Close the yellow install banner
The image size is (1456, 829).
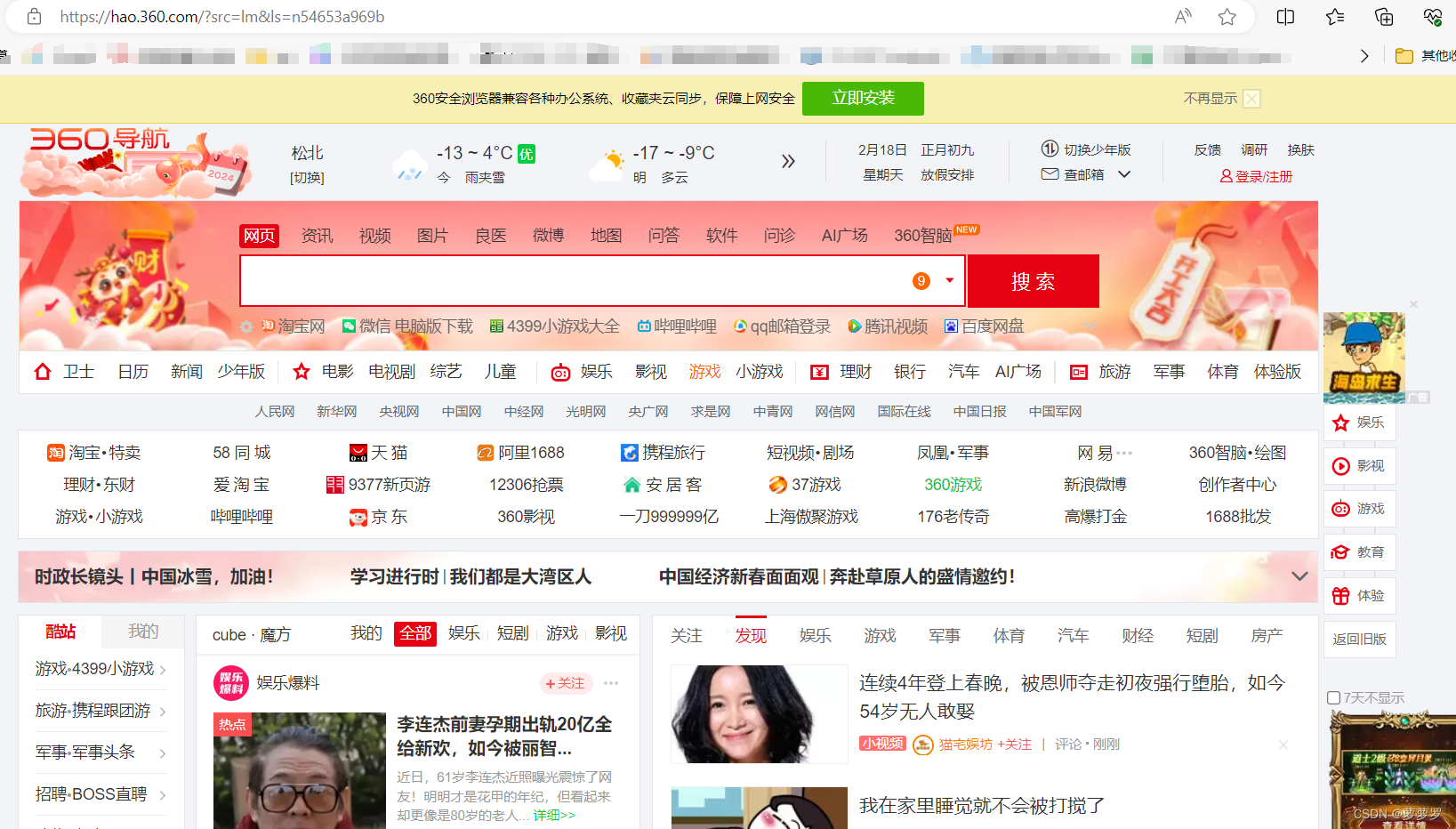[x=1251, y=99]
